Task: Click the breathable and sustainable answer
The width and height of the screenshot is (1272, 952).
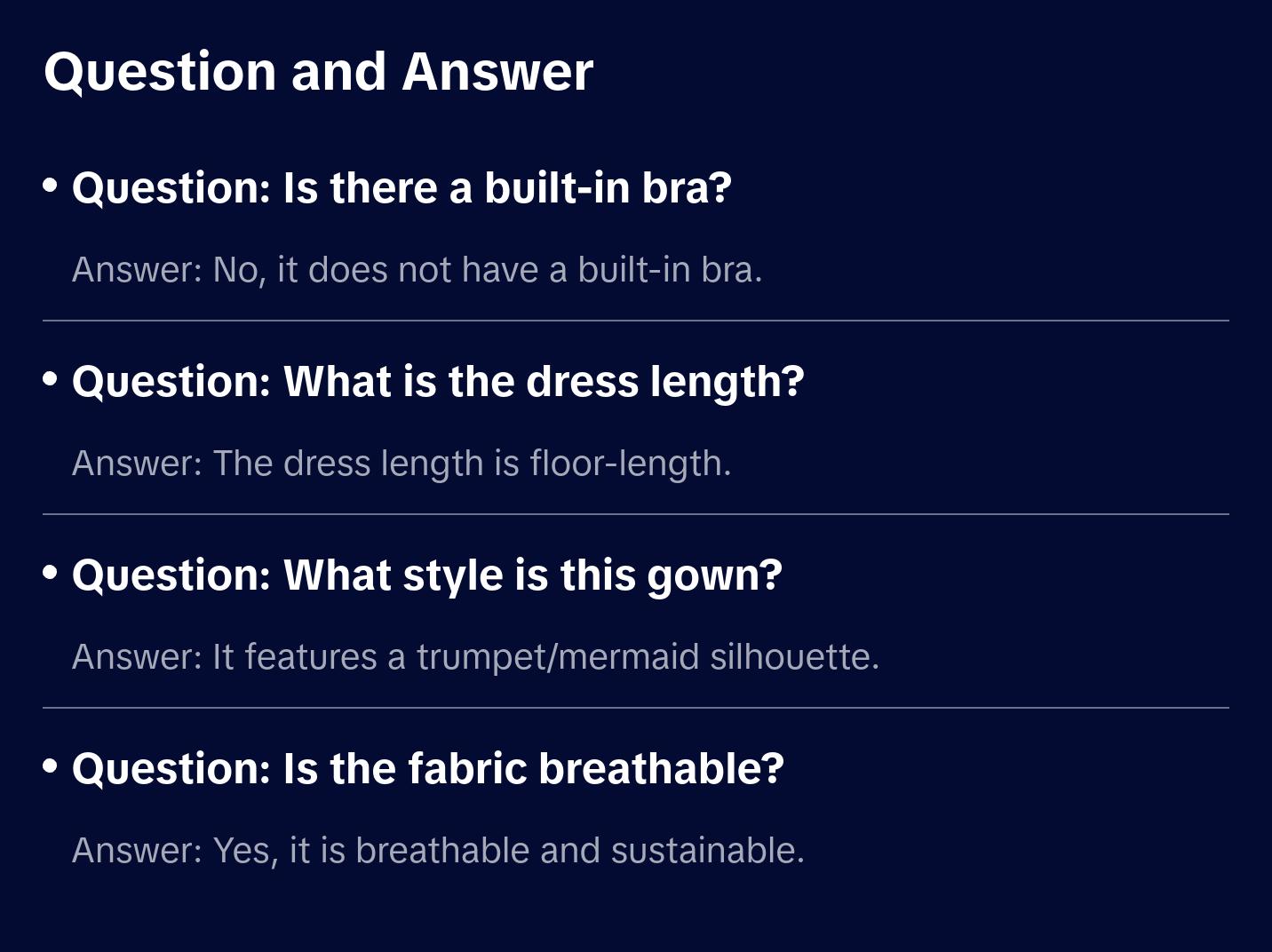Action: click(x=438, y=851)
